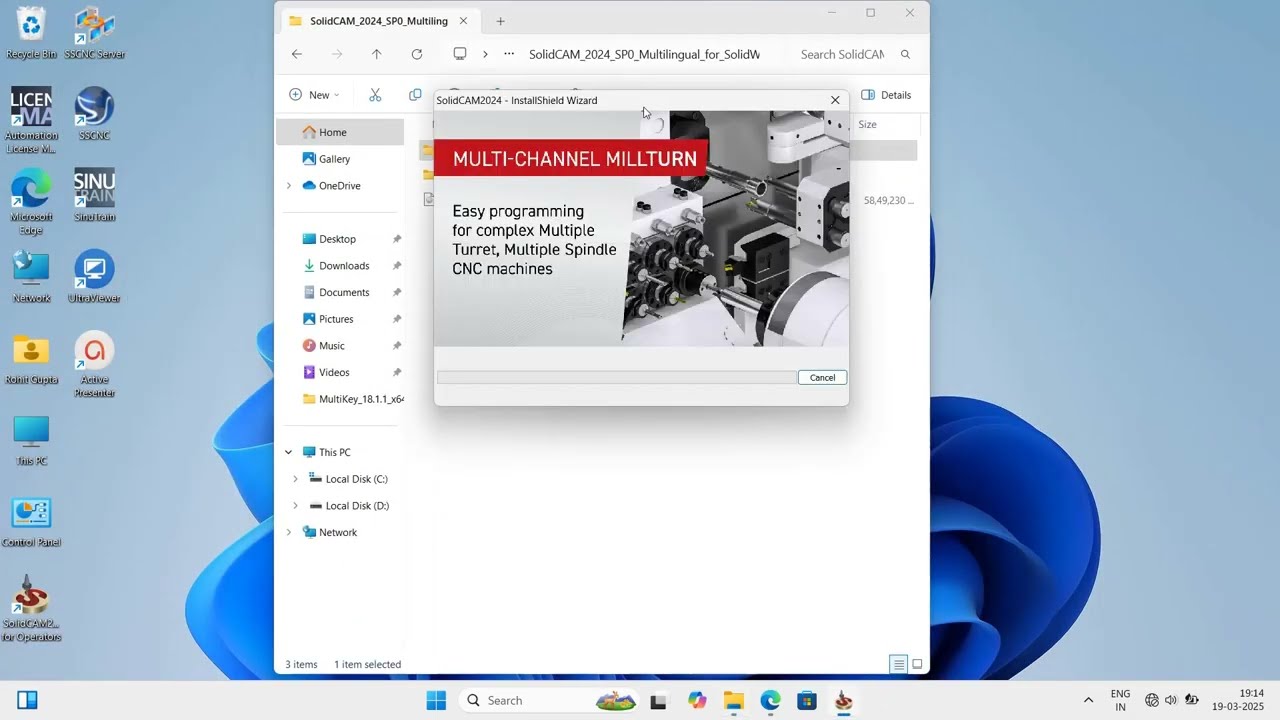Go back in File Explorer
1280x720 pixels.
click(x=297, y=54)
